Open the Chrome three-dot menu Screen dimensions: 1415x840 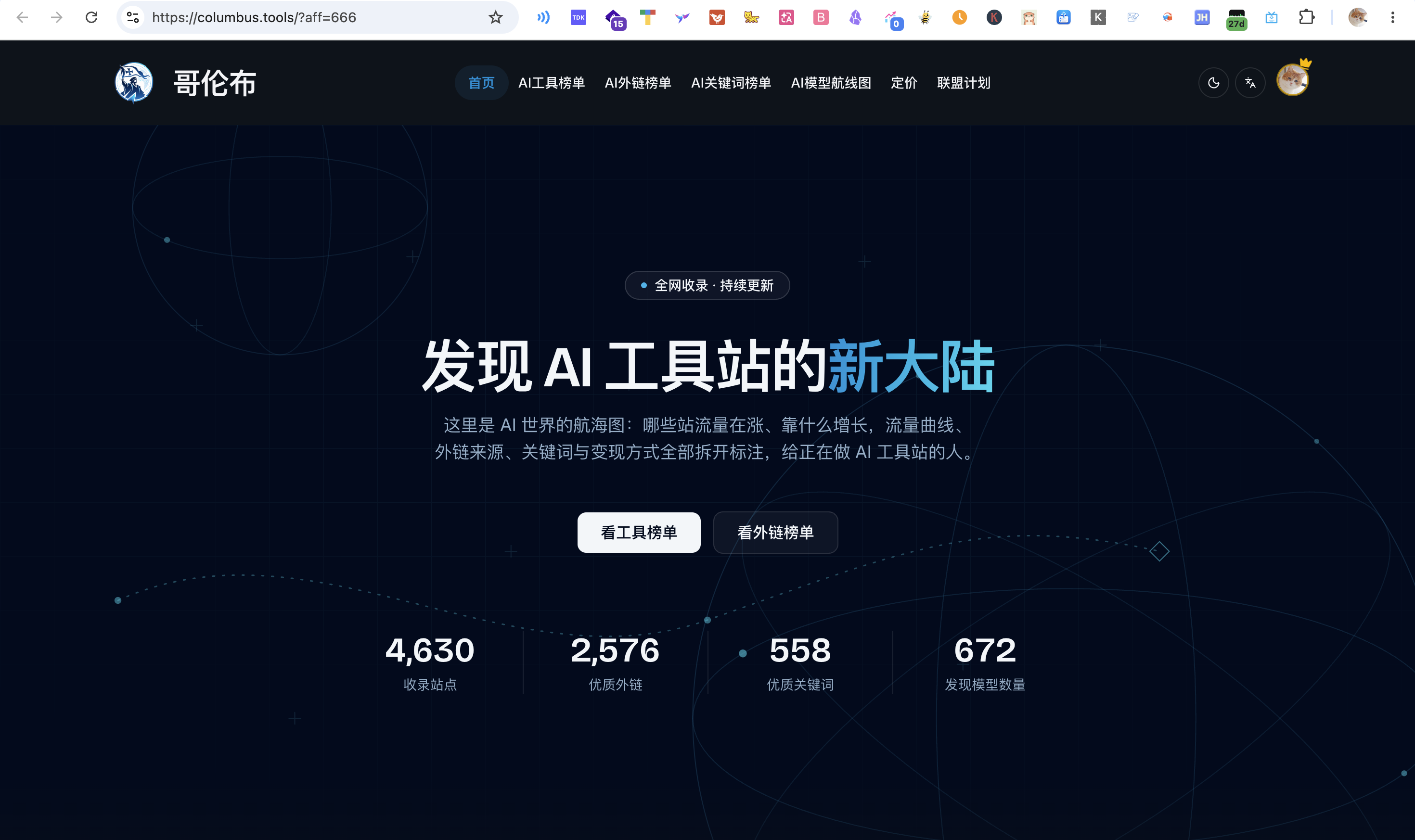tap(1392, 17)
